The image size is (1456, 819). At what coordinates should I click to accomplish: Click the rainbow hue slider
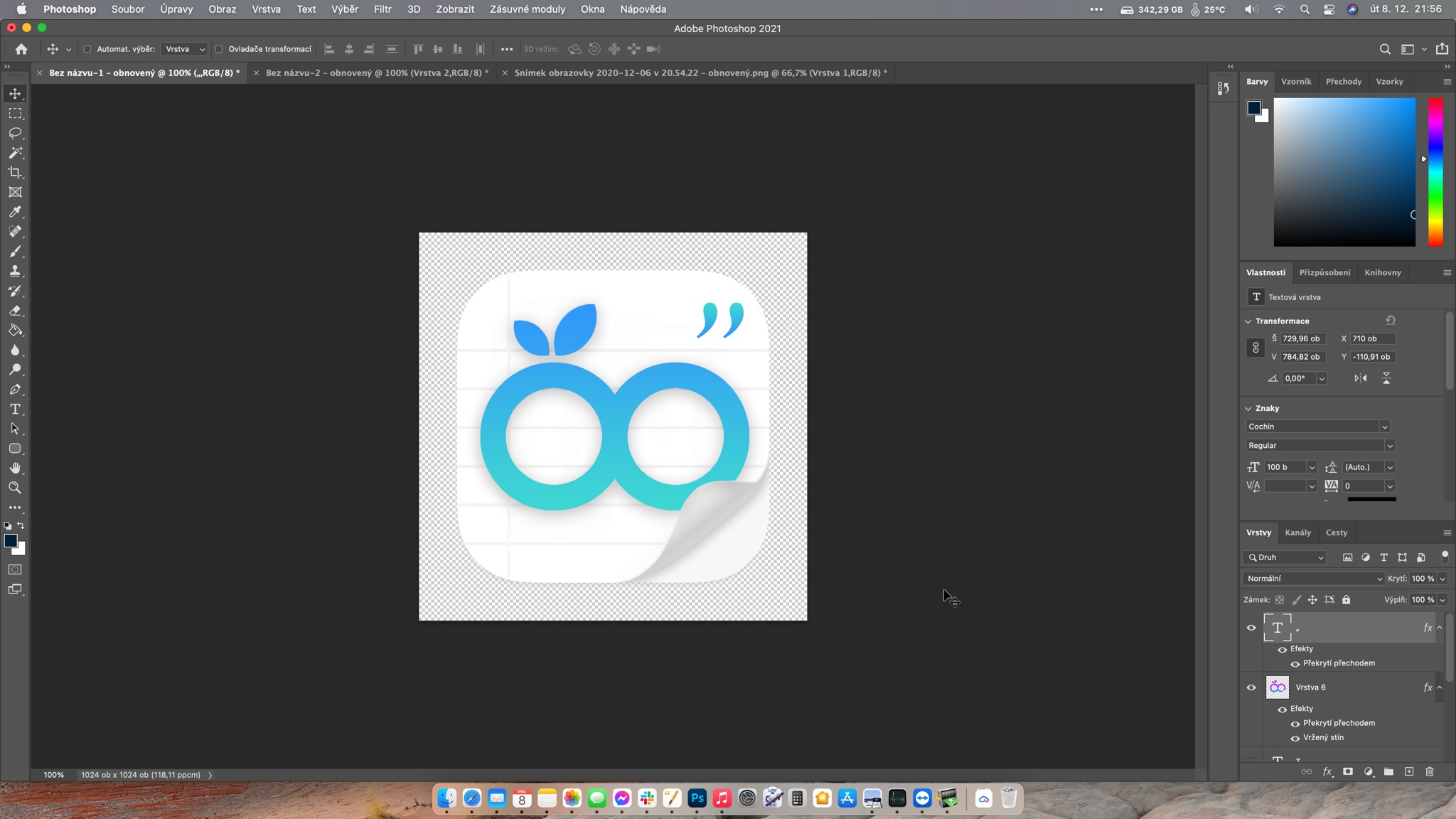click(x=1435, y=172)
